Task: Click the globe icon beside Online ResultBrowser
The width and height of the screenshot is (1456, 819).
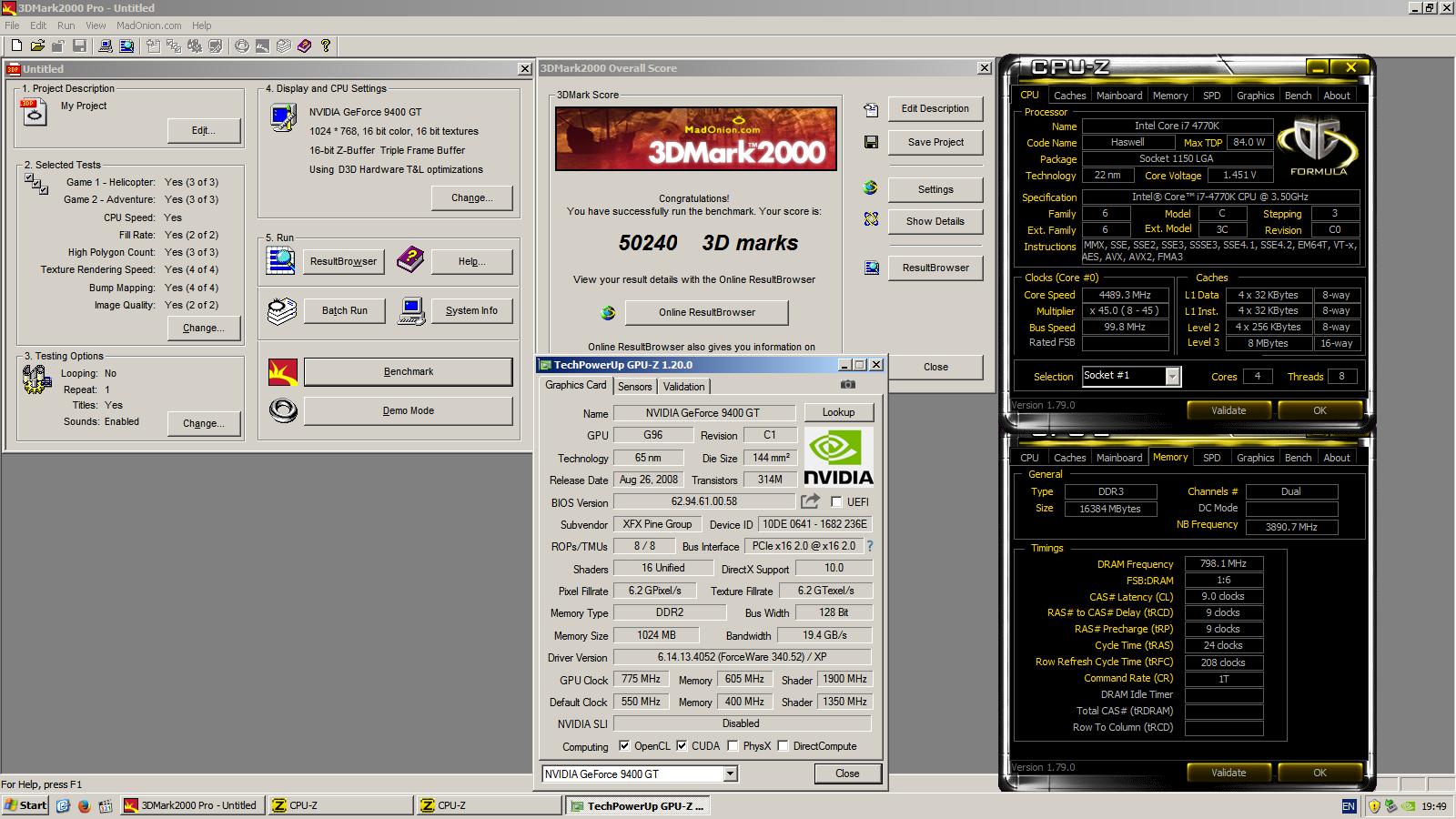Action: pyautogui.click(x=608, y=313)
